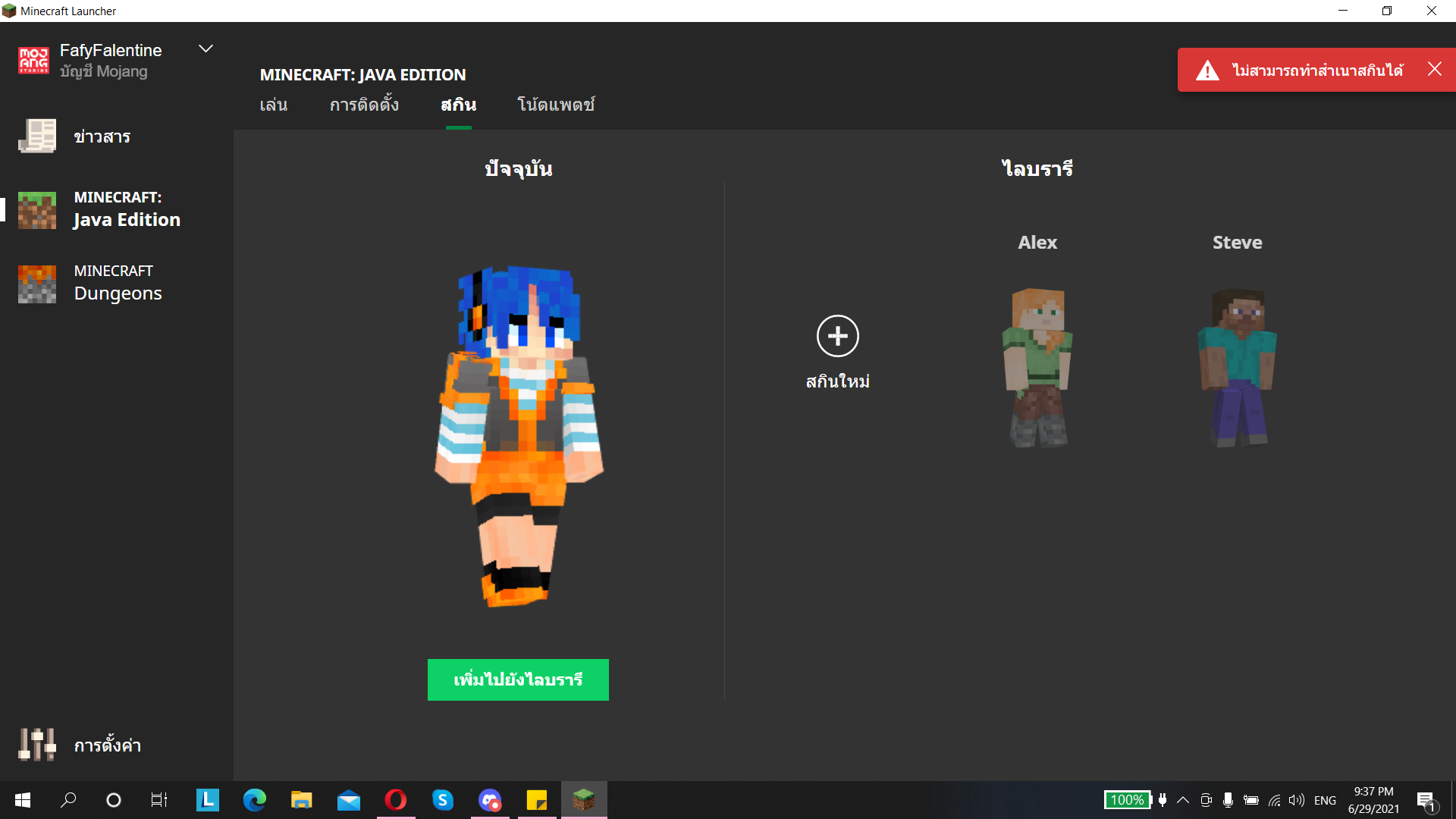Click the current blue-haired skin preview
Image resolution: width=1456 pixels, height=819 pixels.
pyautogui.click(x=519, y=436)
